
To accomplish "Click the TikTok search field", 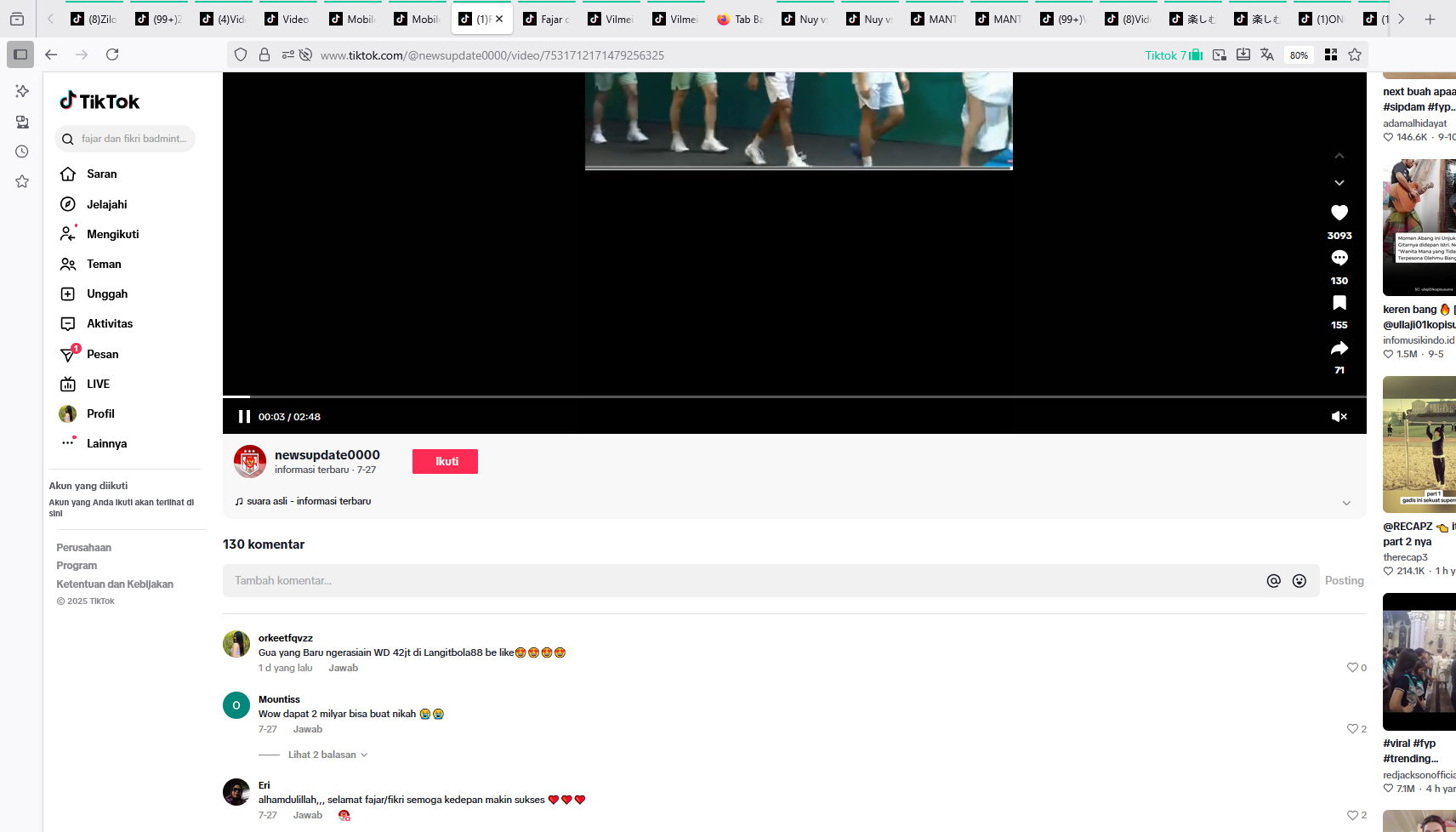I will click(125, 139).
